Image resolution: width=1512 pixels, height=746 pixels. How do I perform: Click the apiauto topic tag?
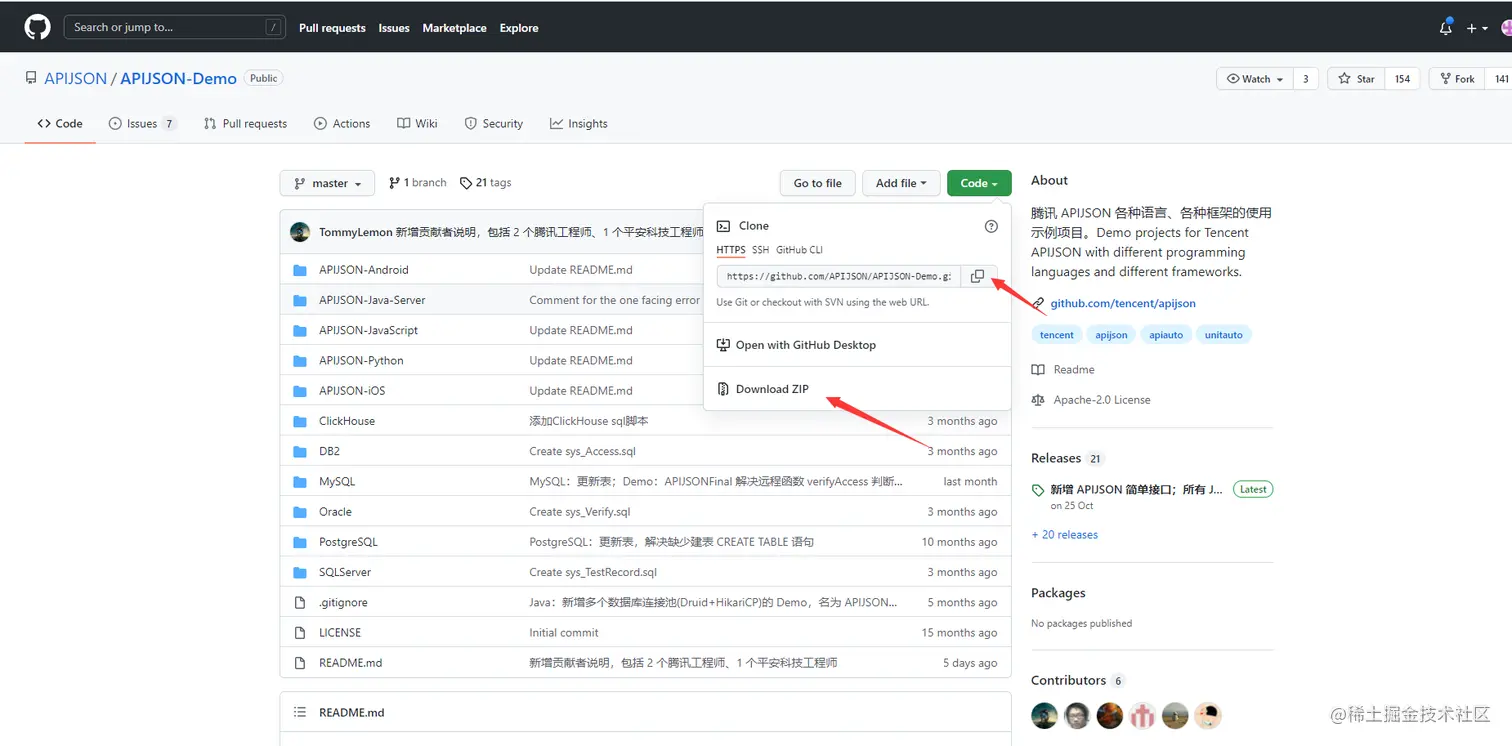click(1166, 335)
